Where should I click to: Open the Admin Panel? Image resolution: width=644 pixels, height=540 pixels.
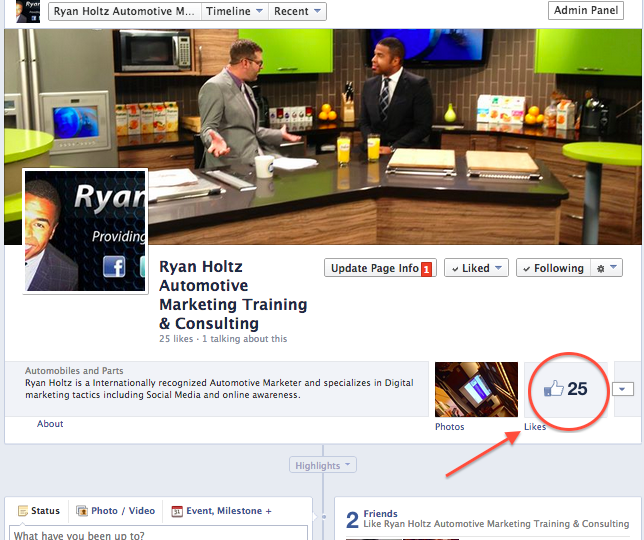click(586, 10)
